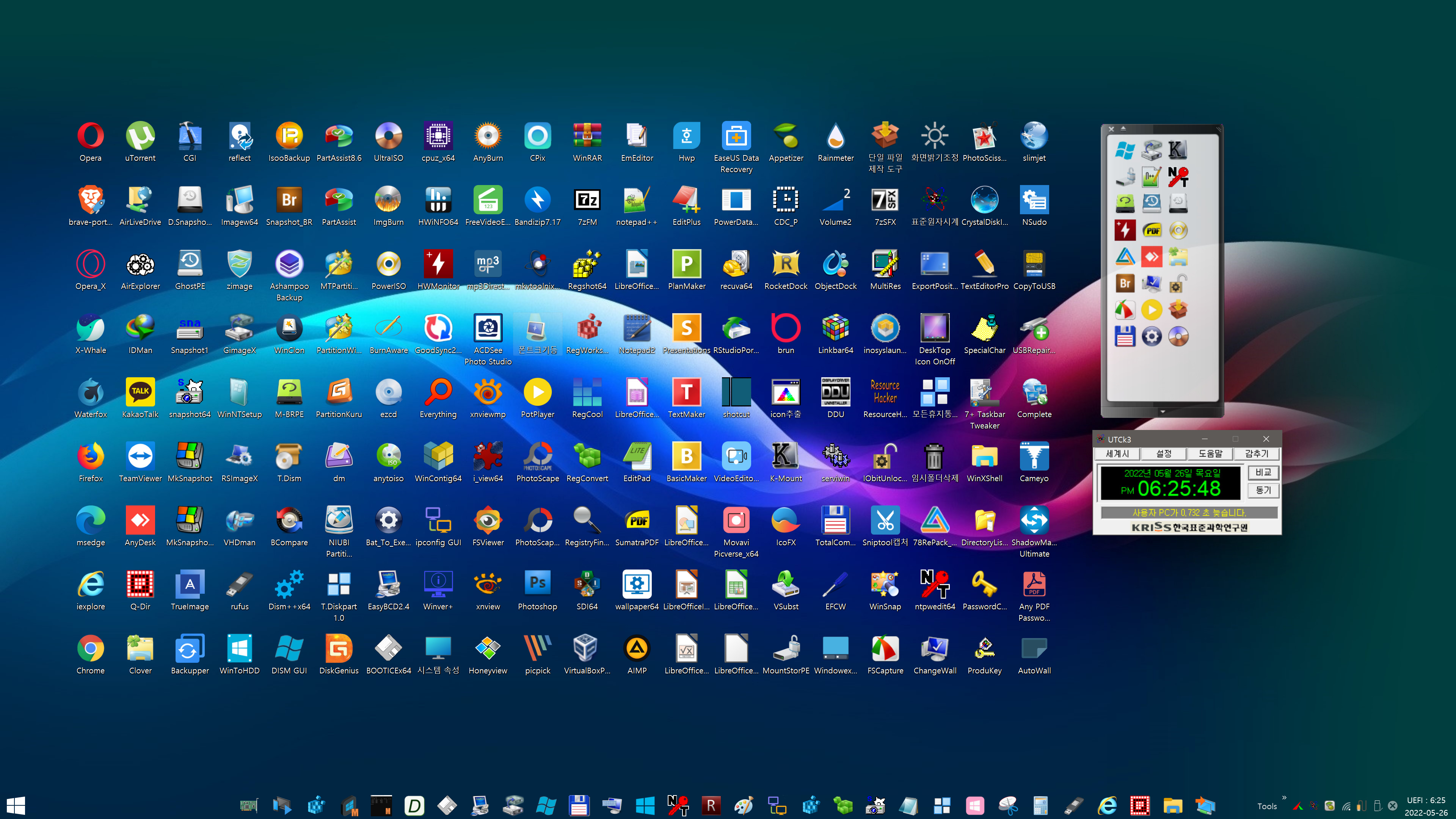The height and width of the screenshot is (819, 1456).
Task: Launch HWiNFO64 desktop shortcut
Action: click(438, 205)
